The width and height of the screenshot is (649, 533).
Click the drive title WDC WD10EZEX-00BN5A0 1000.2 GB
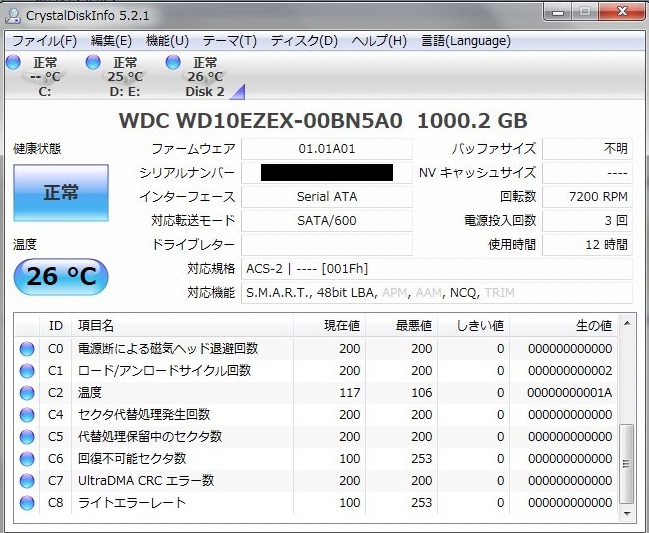pyautogui.click(x=323, y=121)
